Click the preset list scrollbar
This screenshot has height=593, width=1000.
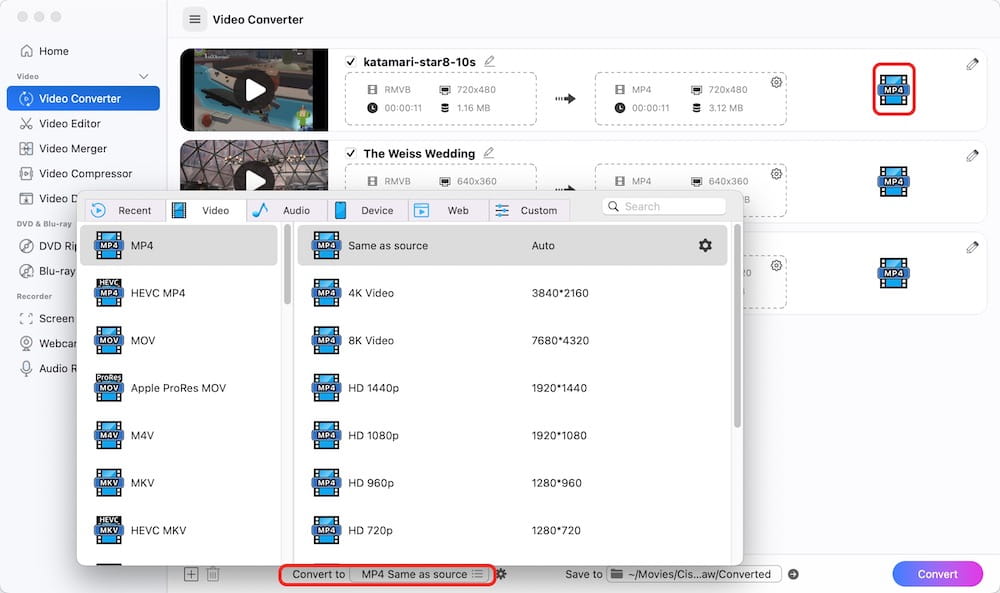(x=737, y=325)
